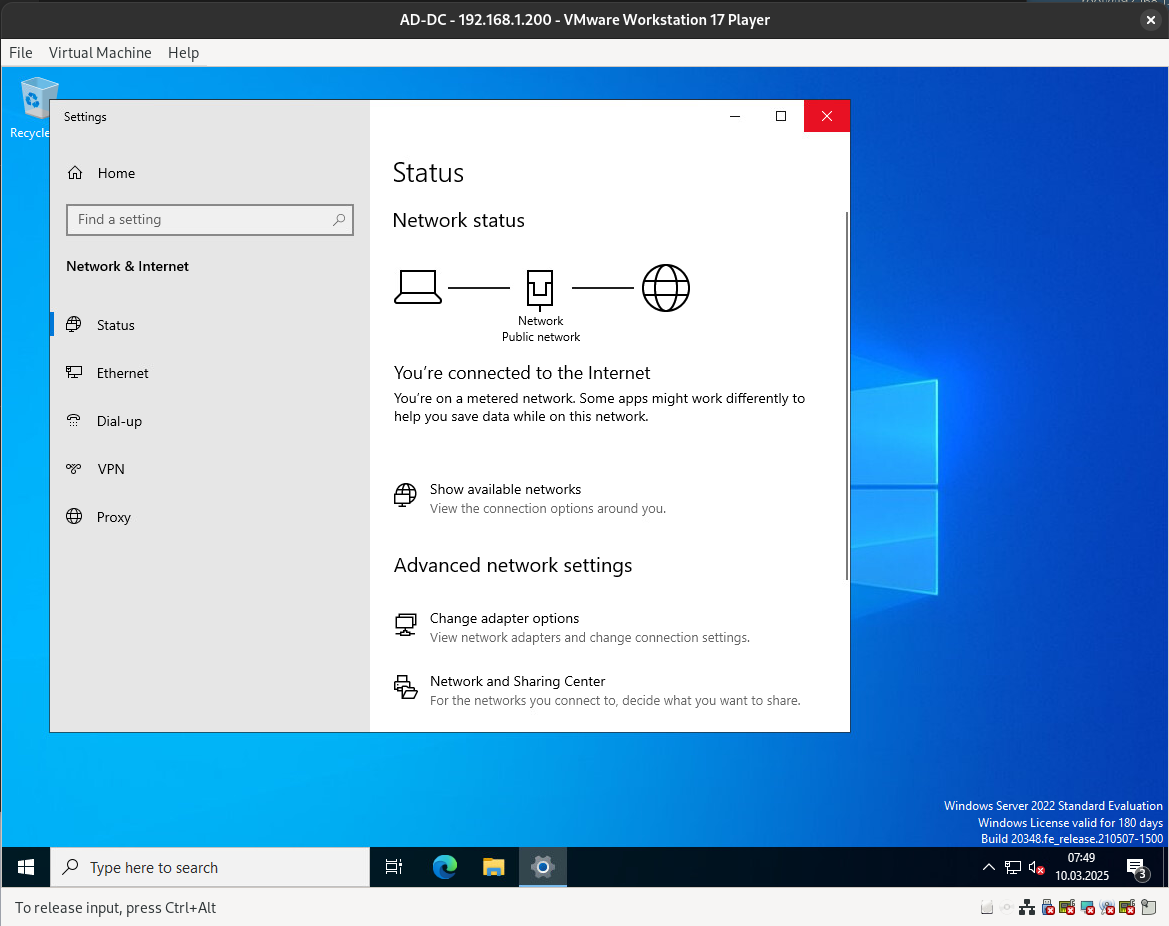Open Network and Sharing Center
This screenshot has width=1169, height=926.
pos(517,681)
